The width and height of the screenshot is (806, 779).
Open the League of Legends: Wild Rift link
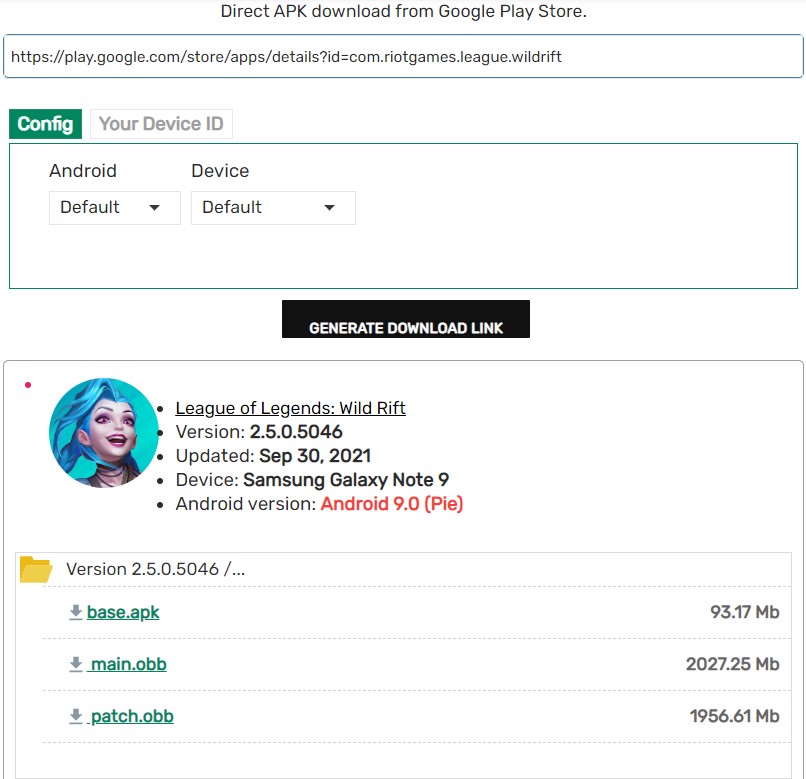click(290, 408)
